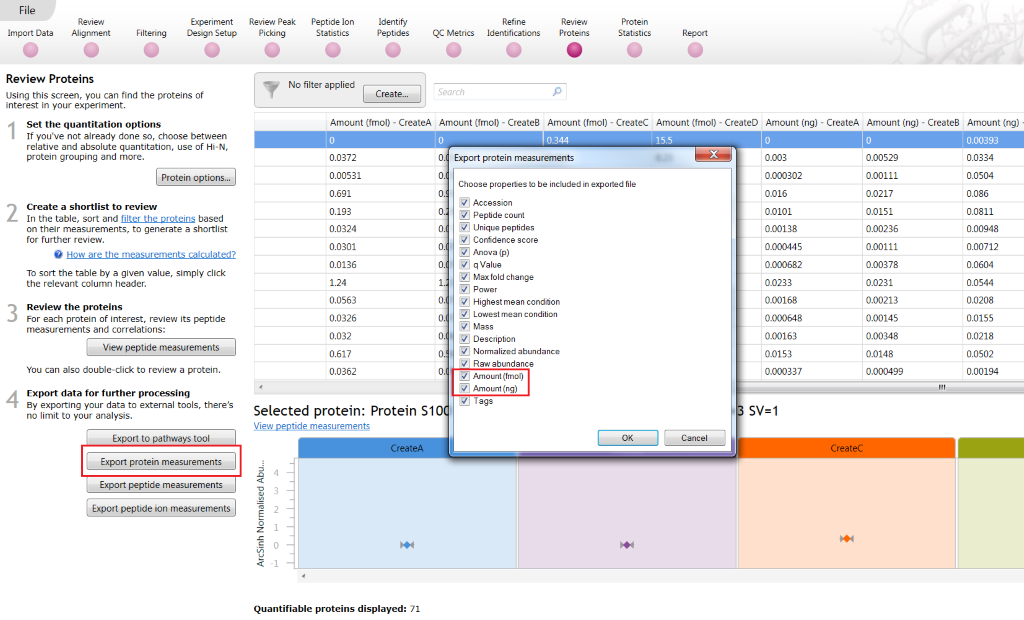The image size is (1024, 620).
Task: Toggle the q Value checkbox
Action: coord(464,265)
